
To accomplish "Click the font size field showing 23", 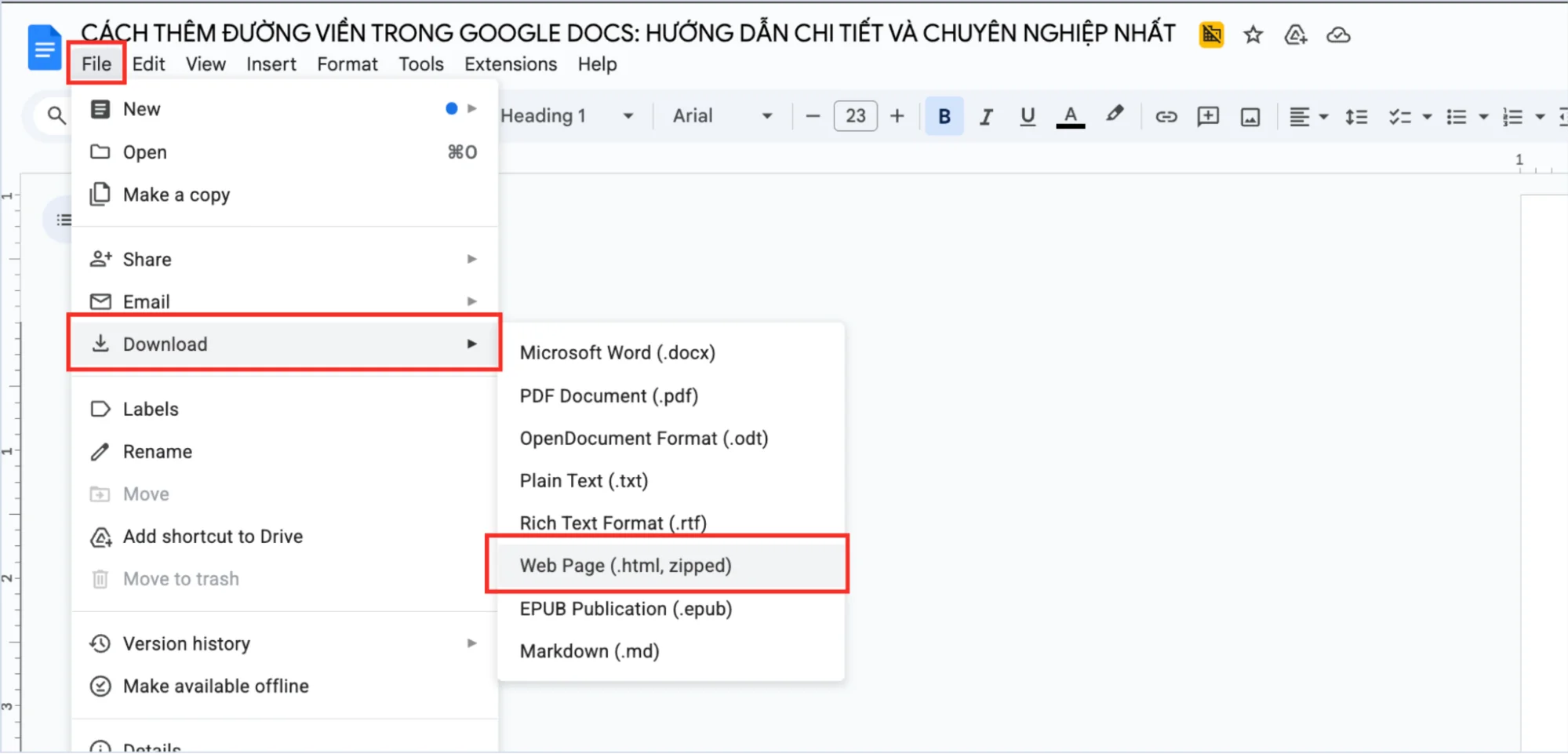I will coord(855,116).
